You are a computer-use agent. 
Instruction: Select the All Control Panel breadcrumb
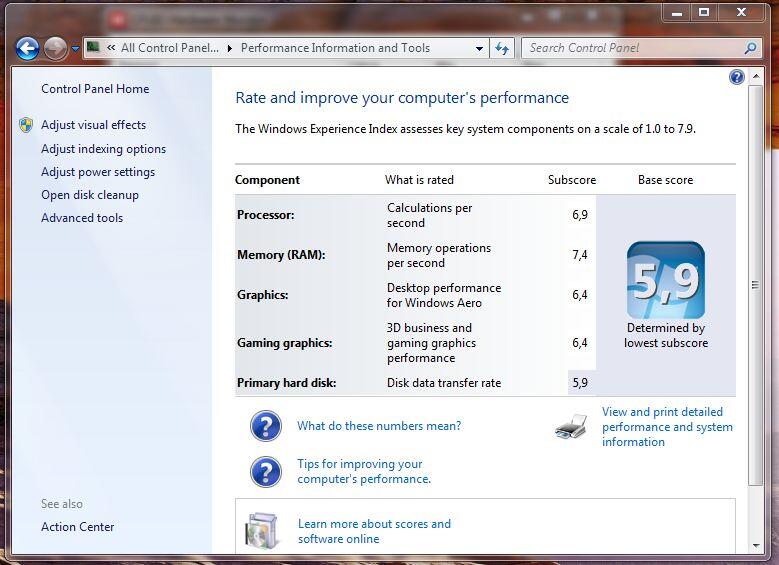click(x=169, y=48)
